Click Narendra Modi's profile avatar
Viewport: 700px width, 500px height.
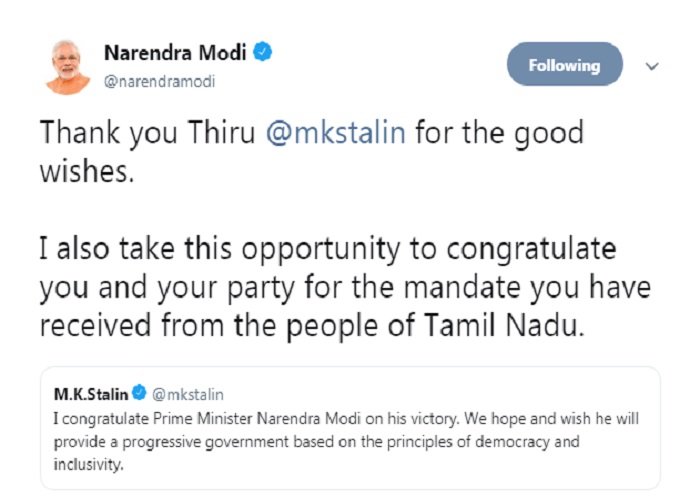[x=68, y=67]
